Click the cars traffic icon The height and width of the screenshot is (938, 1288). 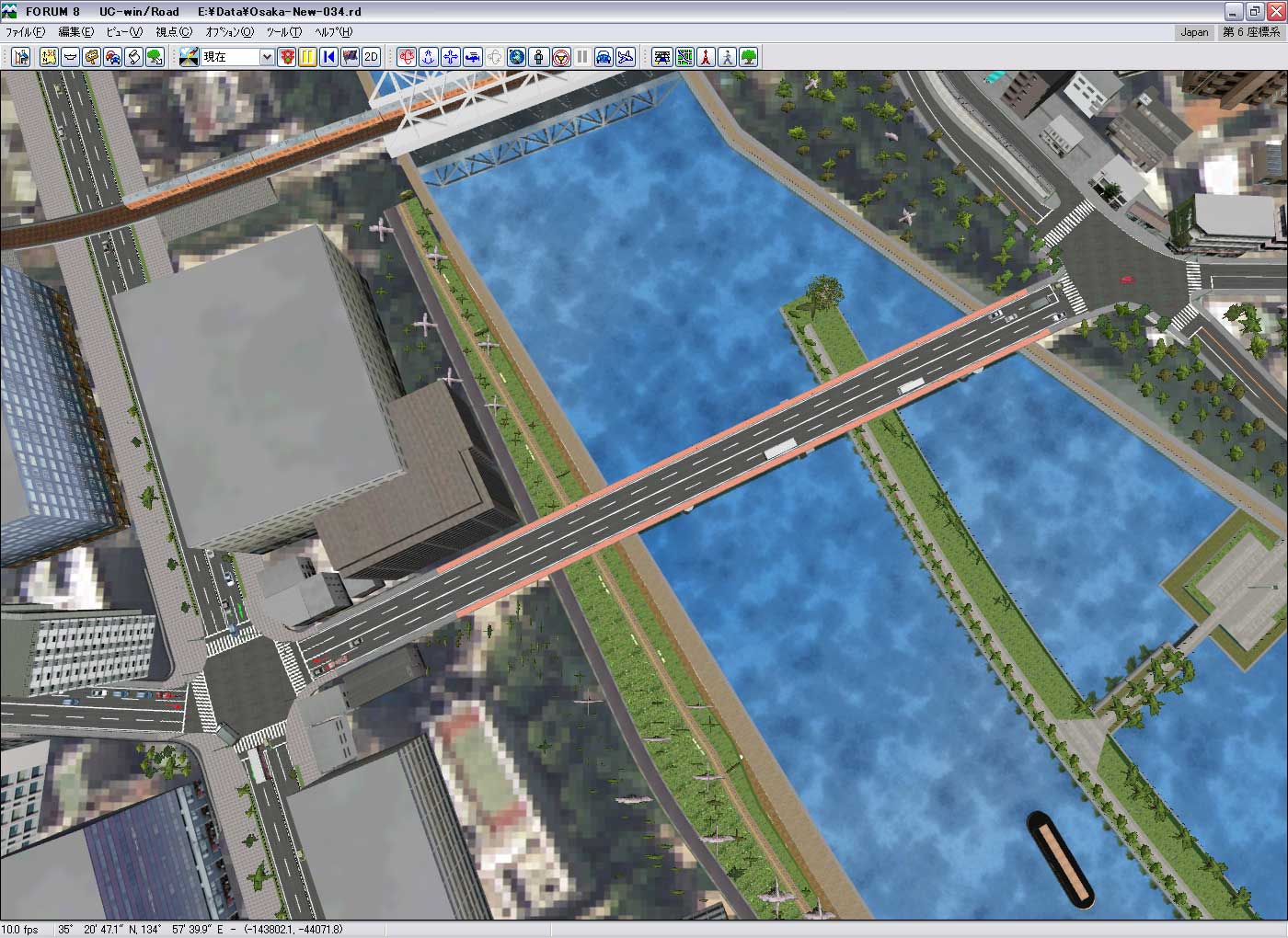tap(112, 57)
